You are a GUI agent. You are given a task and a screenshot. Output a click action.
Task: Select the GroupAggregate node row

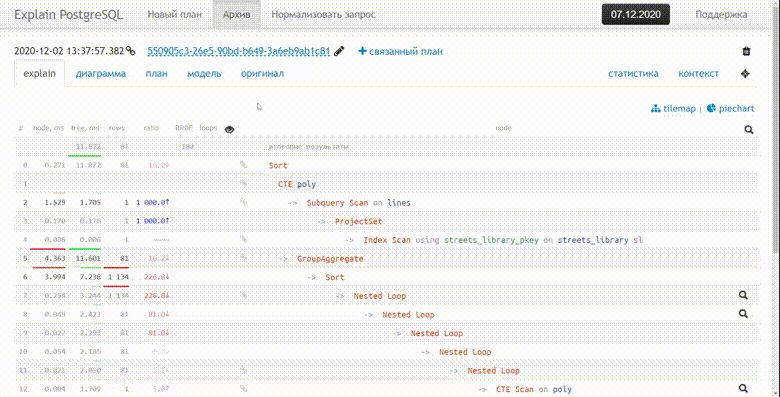click(386, 259)
